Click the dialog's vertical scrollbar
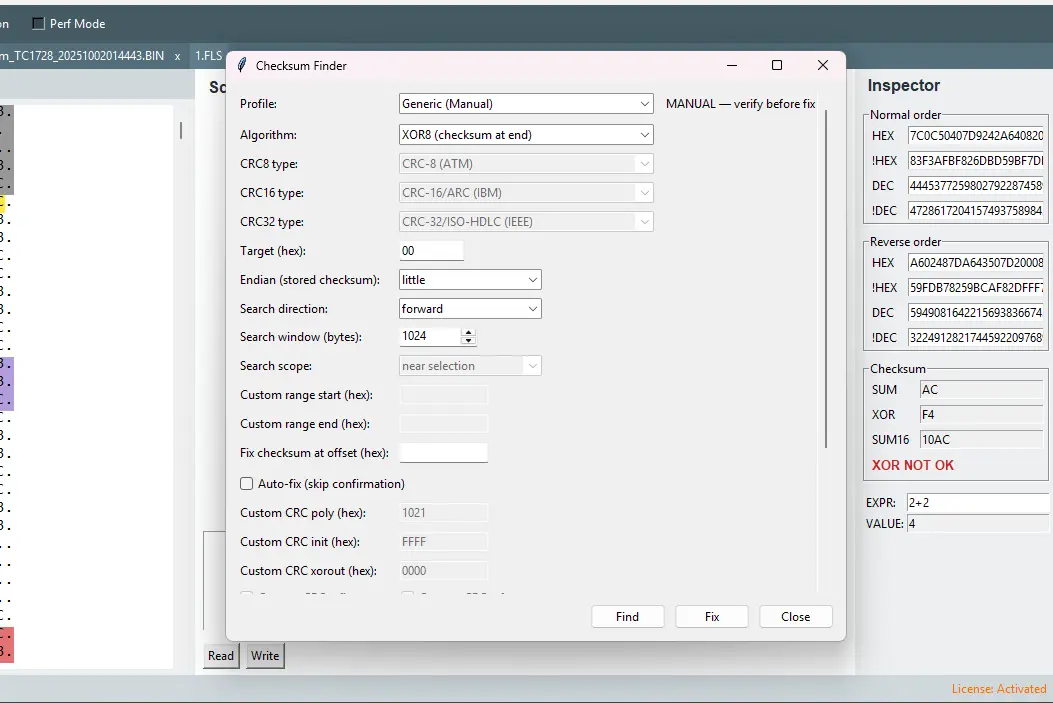The image size is (1053, 703). click(826, 278)
